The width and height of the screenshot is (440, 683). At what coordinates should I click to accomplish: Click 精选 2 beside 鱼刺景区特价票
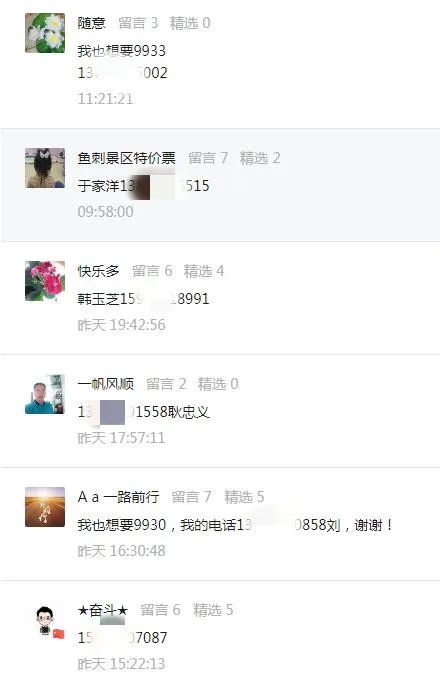260,158
